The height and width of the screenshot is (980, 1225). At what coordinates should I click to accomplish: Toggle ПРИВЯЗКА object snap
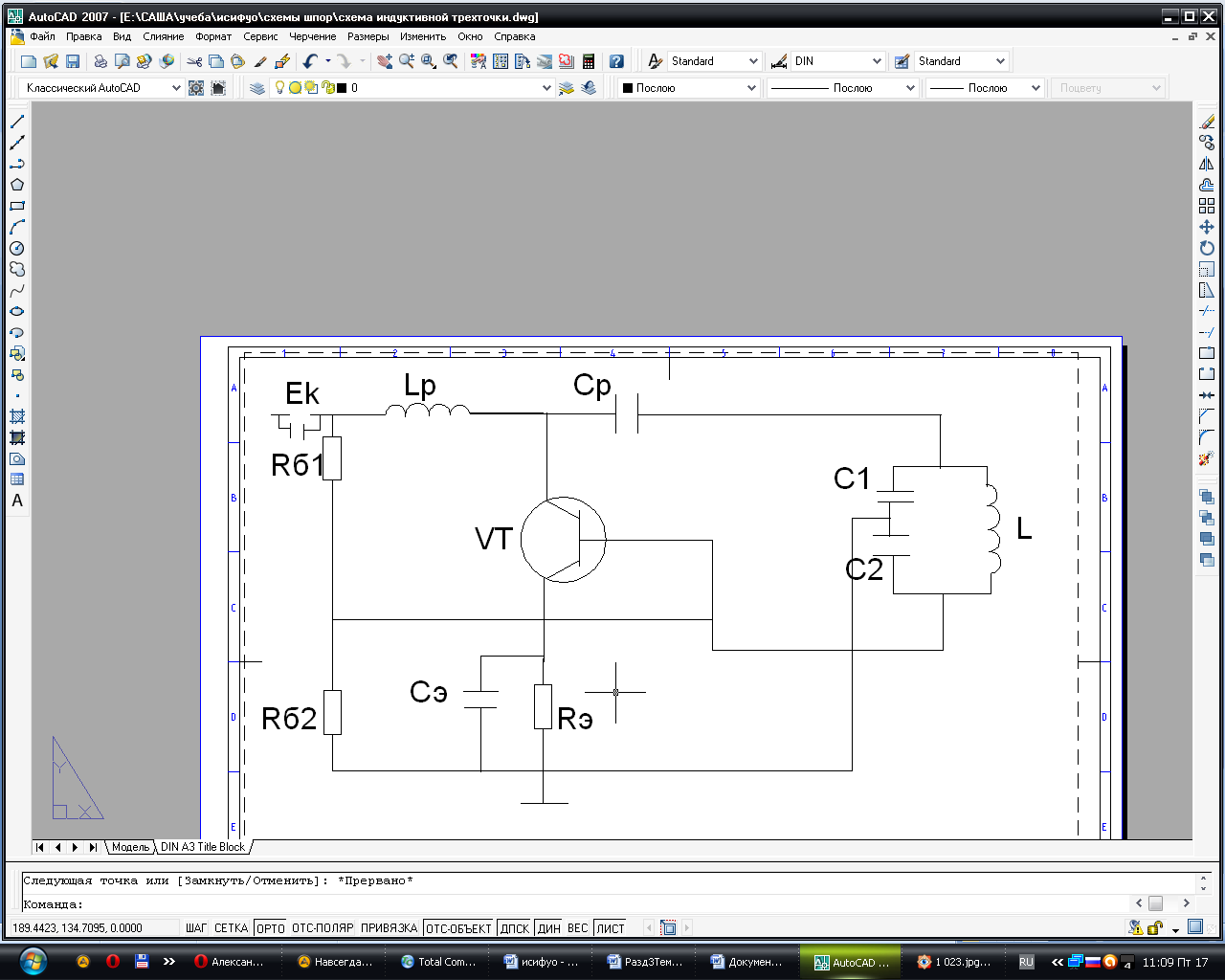pyautogui.click(x=390, y=928)
